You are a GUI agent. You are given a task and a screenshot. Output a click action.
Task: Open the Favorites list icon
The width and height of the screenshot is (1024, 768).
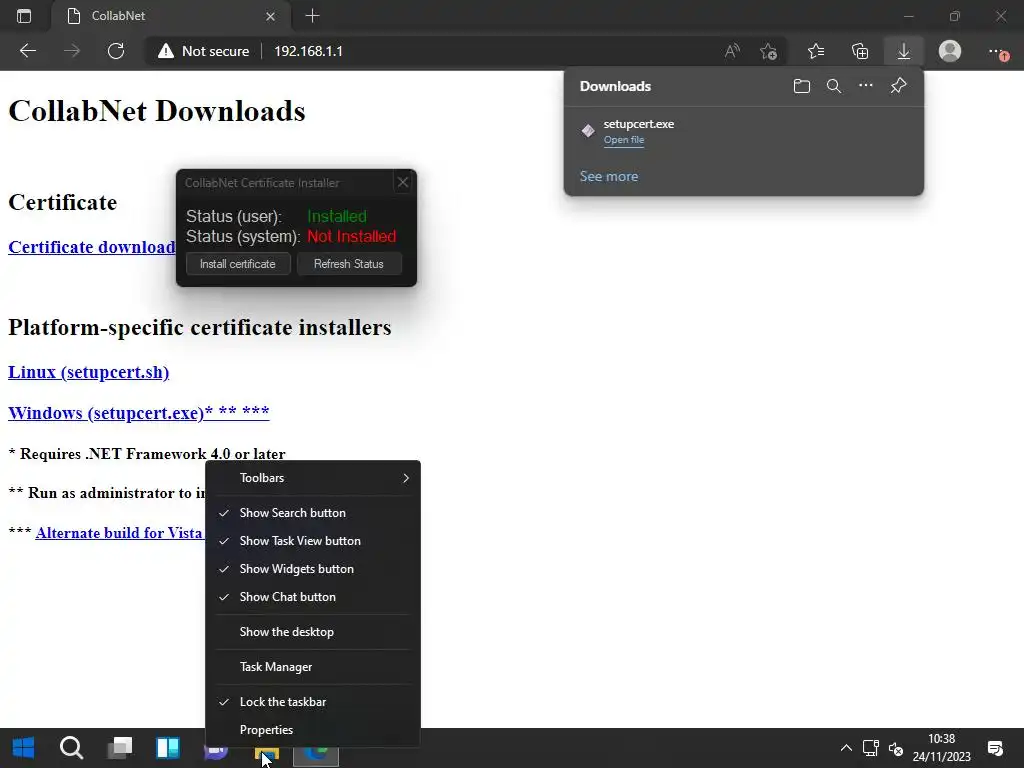816,51
